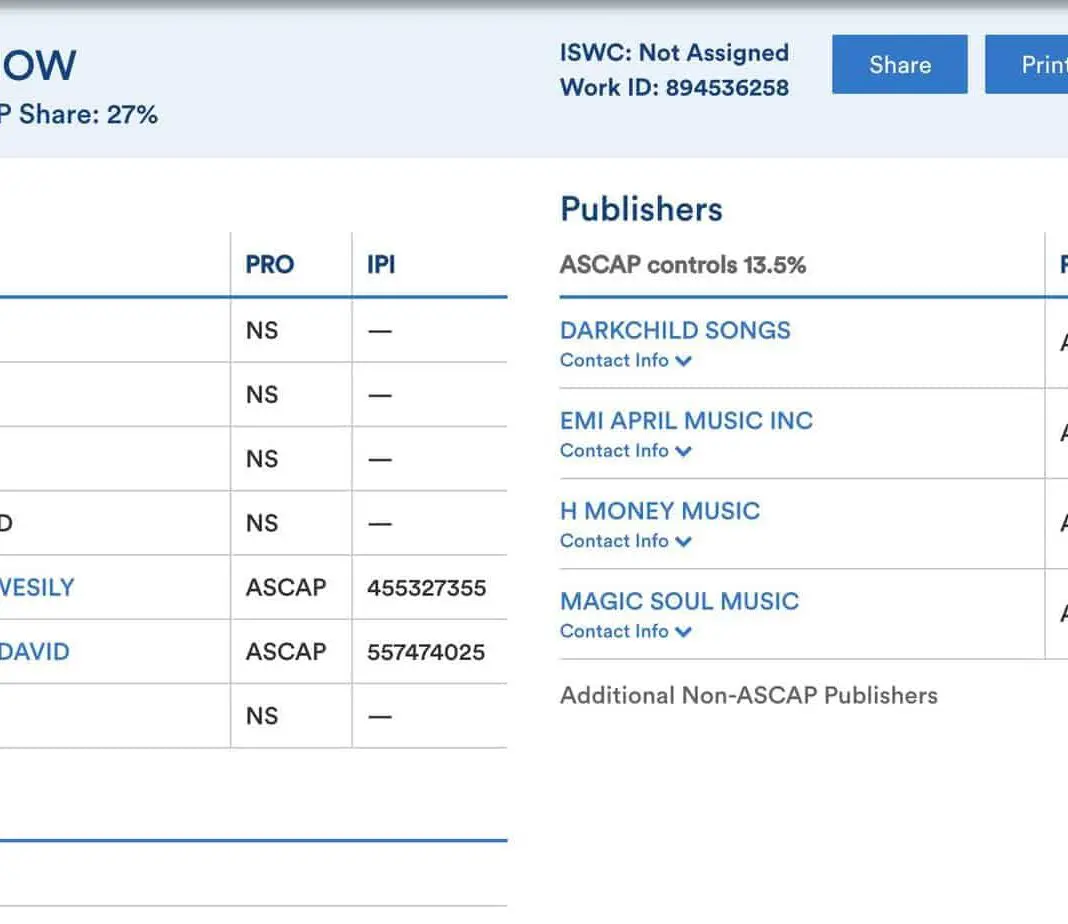Open the MAGIC SOUL MUSIC publisher link
Screen dimensions: 1068x924
[679, 601]
